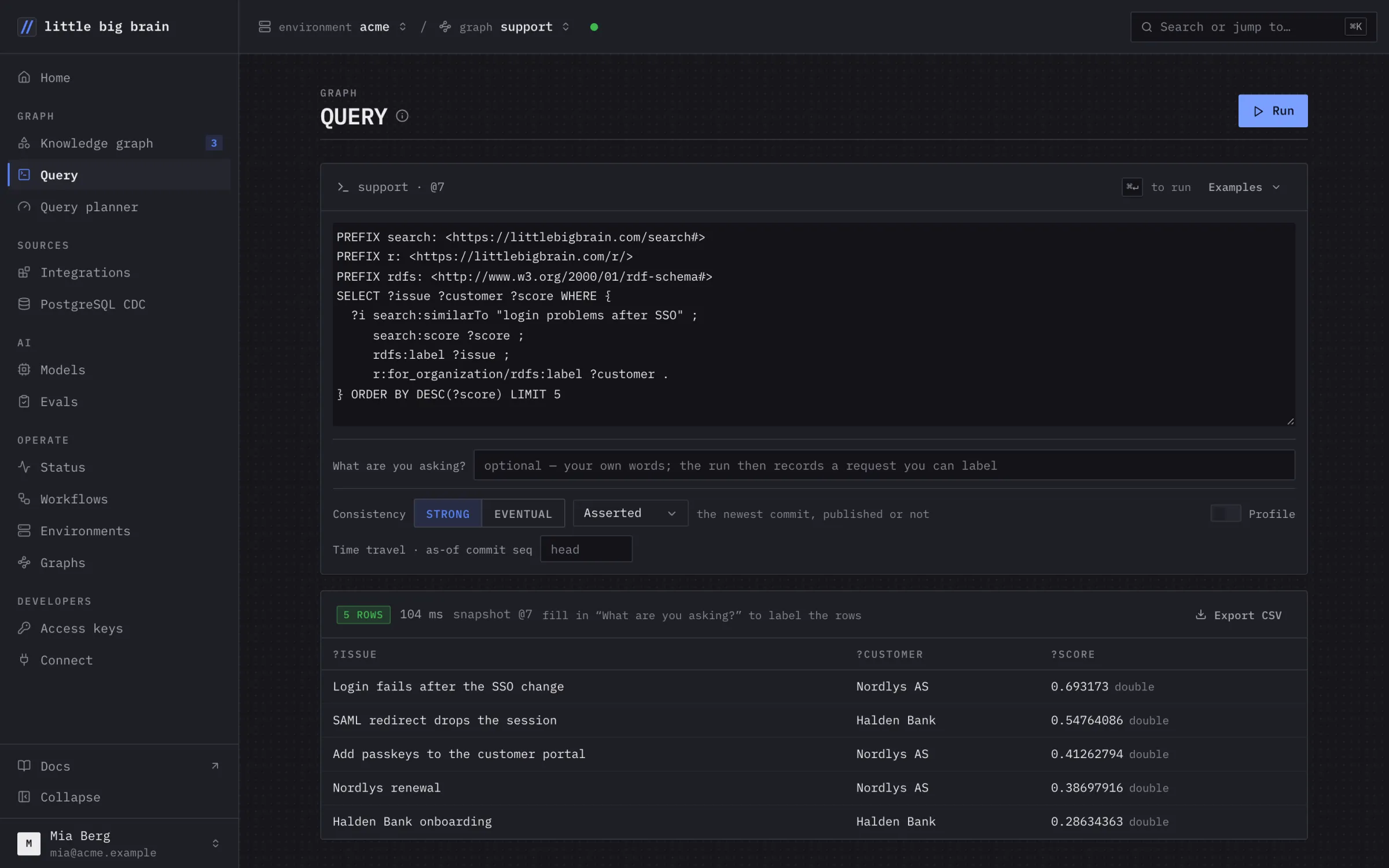This screenshot has height=868, width=1389.
Task: Click the score value 0.693173
Action: point(1079,686)
